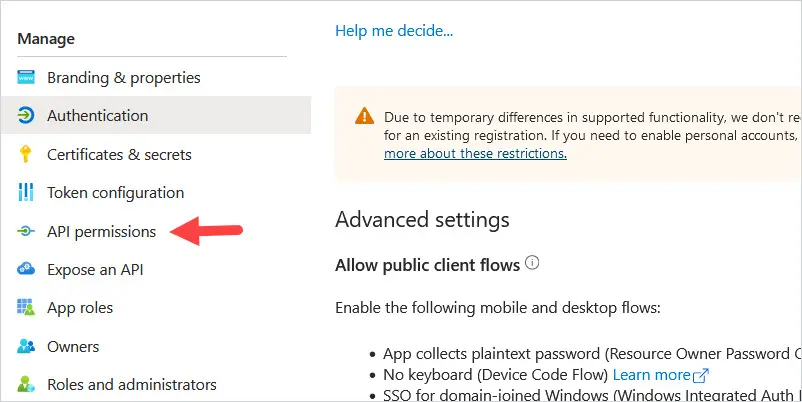Viewport: 802px width, 402px height.
Task: Go to Expose an API section
Action: coord(95,270)
